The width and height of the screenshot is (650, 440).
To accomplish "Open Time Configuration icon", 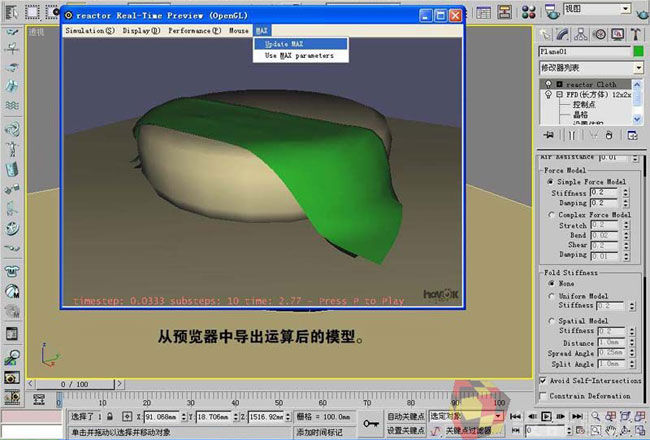I will click(580, 431).
